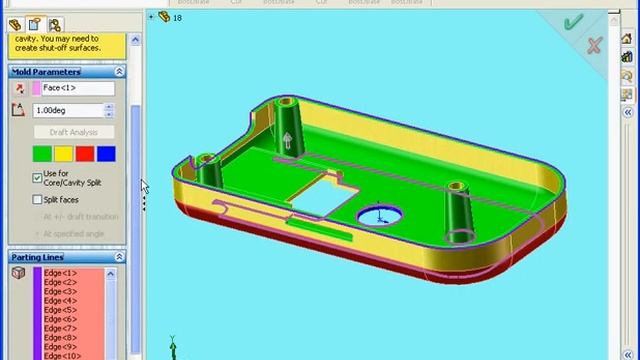The width and height of the screenshot is (640, 360).
Task: Click the yellow shut-off surfaces message box
Action: pyautogui.click(x=67, y=46)
